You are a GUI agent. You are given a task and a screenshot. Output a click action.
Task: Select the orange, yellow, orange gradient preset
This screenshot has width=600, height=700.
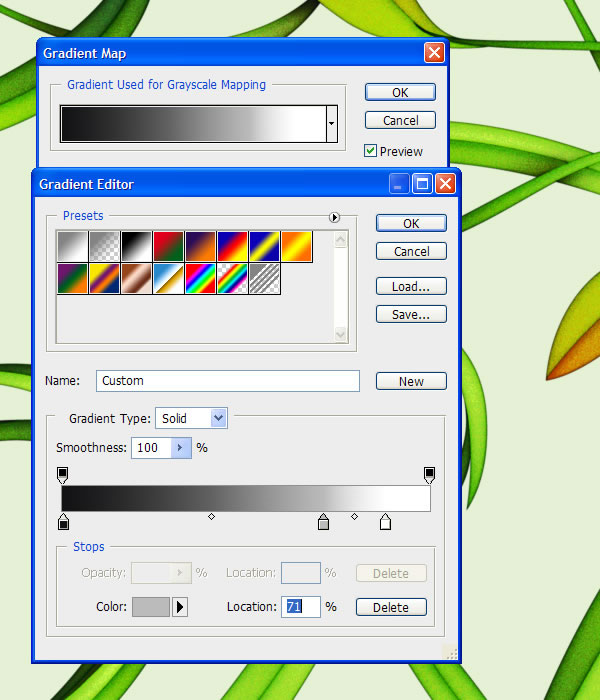[297, 246]
